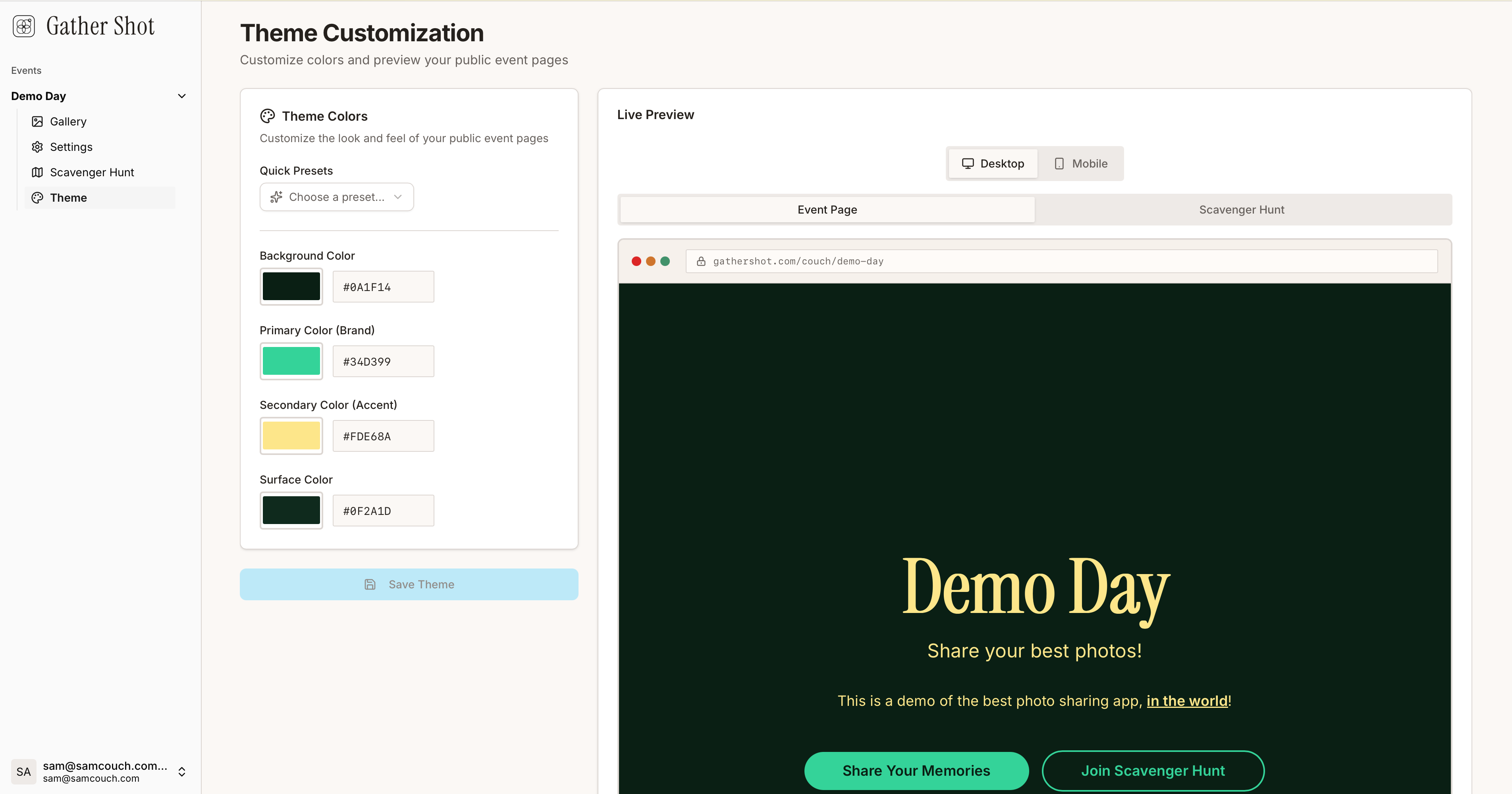Select Scavenger Hunt in the sidebar
This screenshot has height=794, width=1512.
[92, 172]
